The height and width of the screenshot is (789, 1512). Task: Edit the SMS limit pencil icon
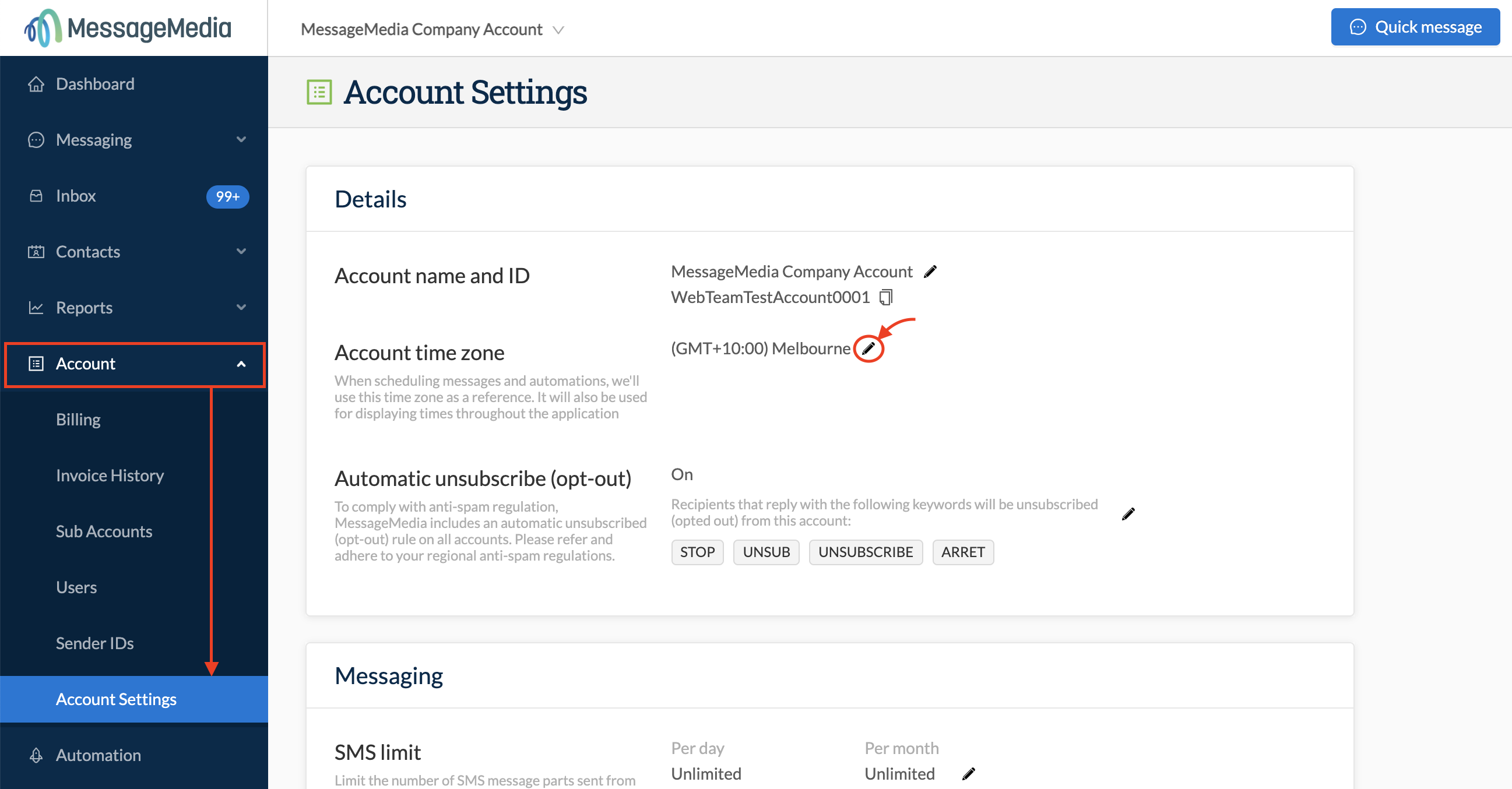969,774
